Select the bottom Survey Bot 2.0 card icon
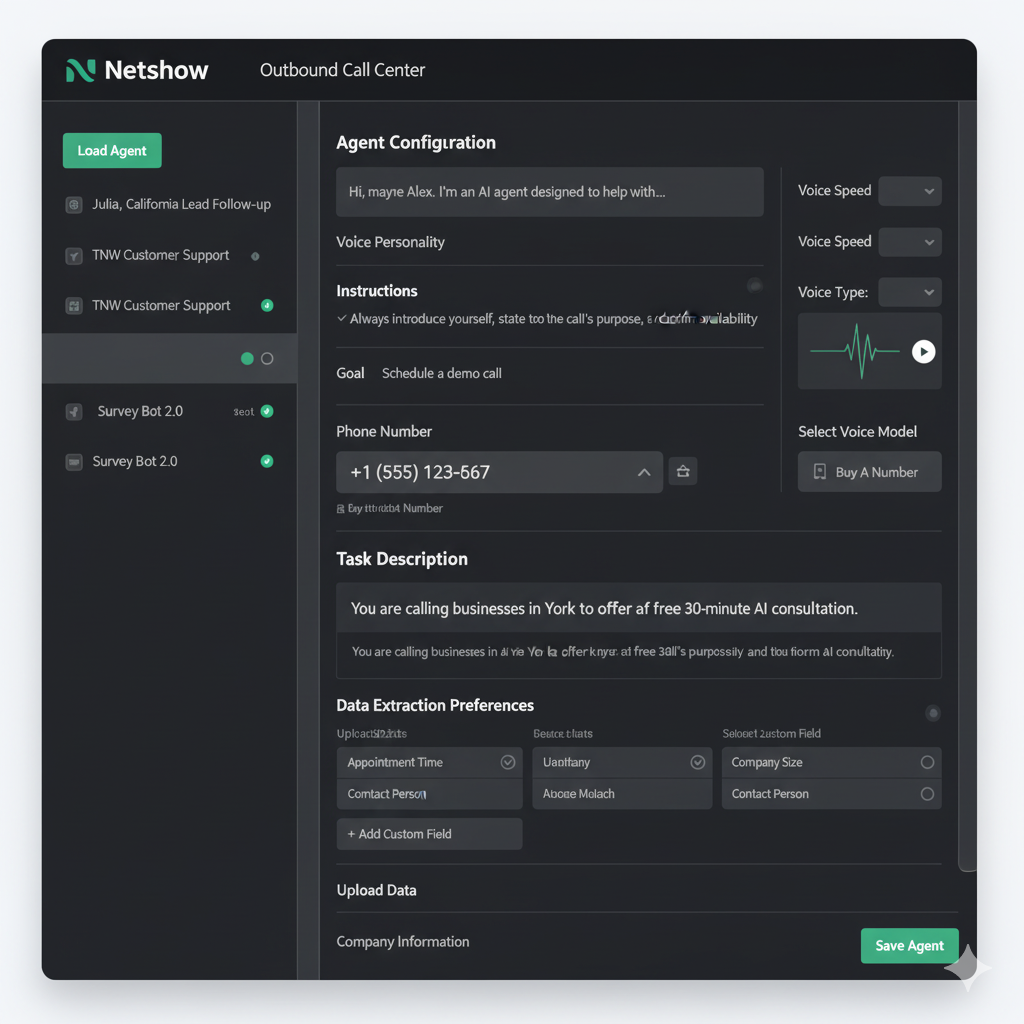The image size is (1024, 1024). click(x=74, y=461)
